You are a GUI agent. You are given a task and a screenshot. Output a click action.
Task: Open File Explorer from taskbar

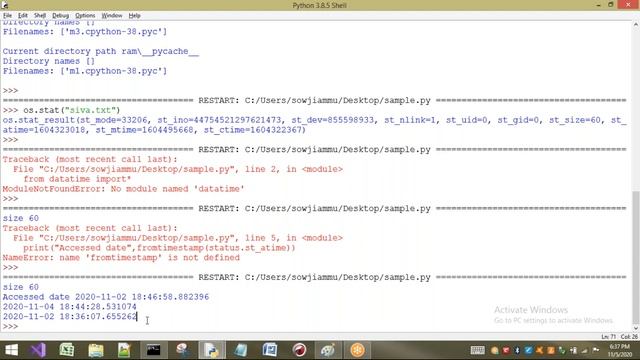point(96,350)
